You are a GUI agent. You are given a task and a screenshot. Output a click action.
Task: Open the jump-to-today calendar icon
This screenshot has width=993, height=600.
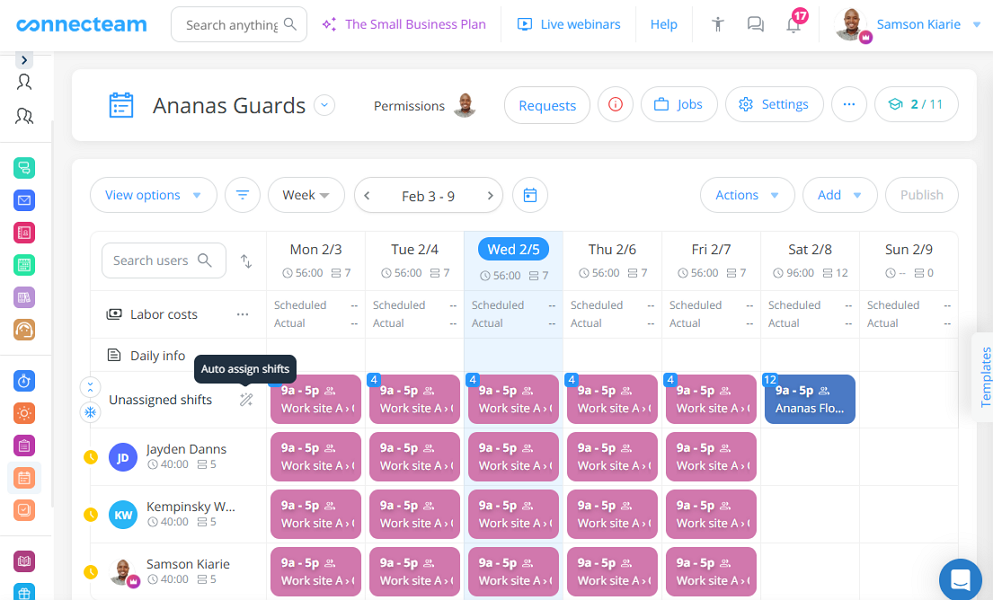click(529, 195)
